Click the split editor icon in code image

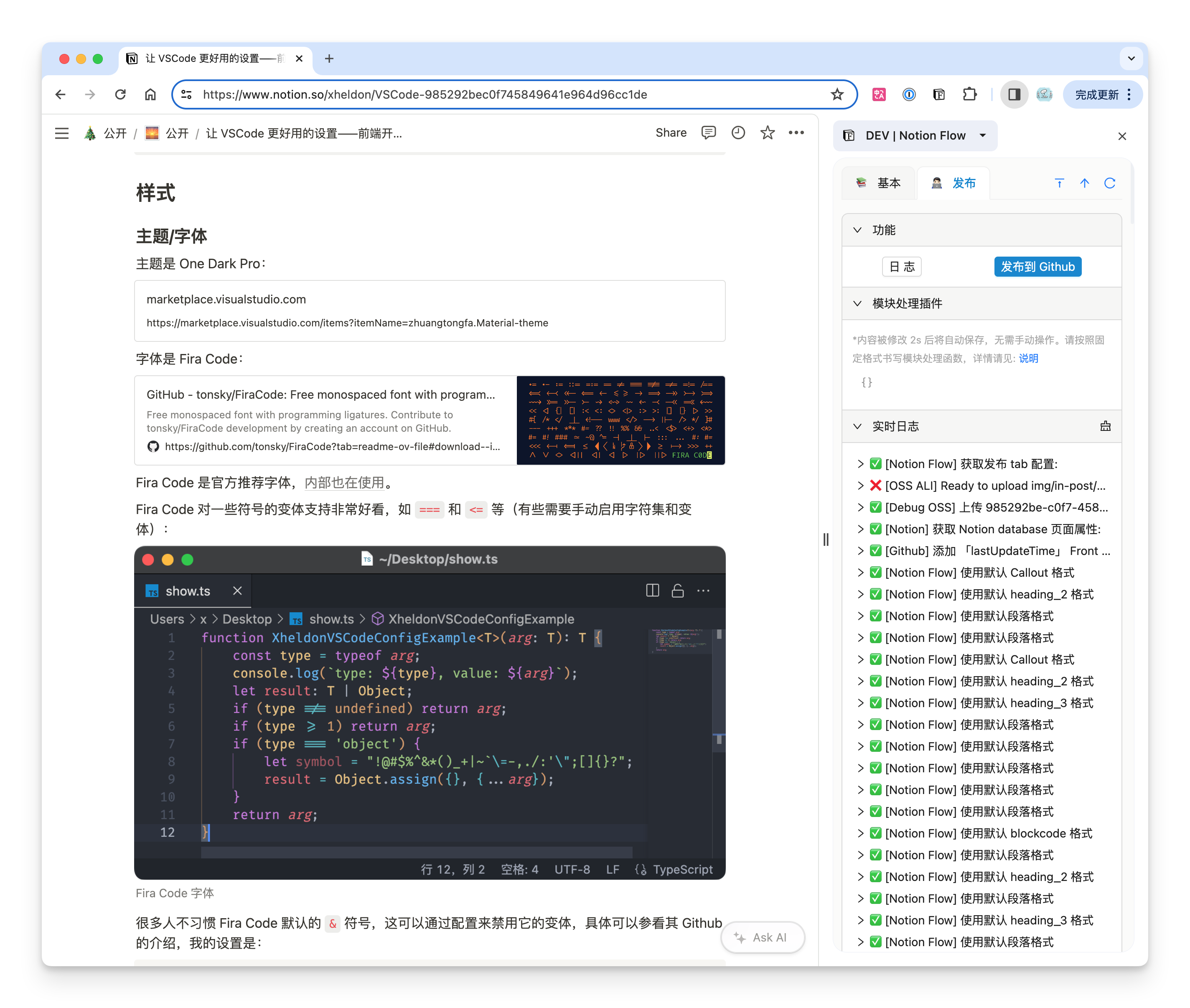point(652,590)
